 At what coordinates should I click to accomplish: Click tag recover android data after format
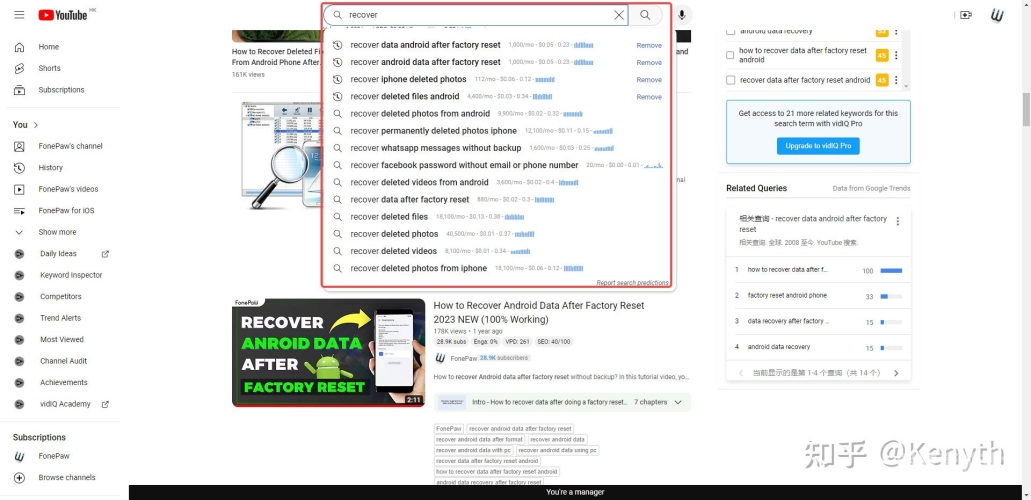479,439
